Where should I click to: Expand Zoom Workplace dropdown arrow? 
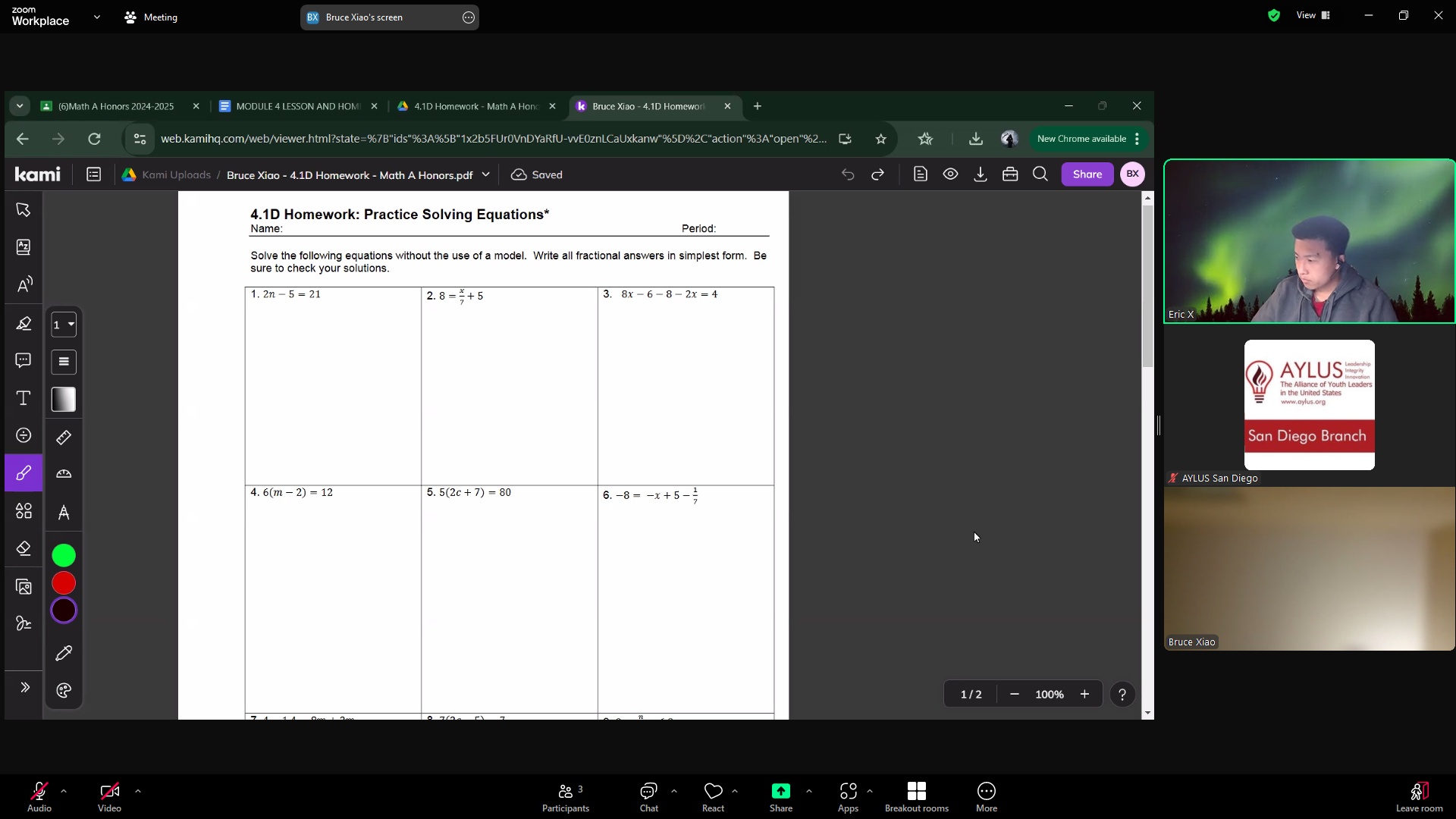click(96, 17)
